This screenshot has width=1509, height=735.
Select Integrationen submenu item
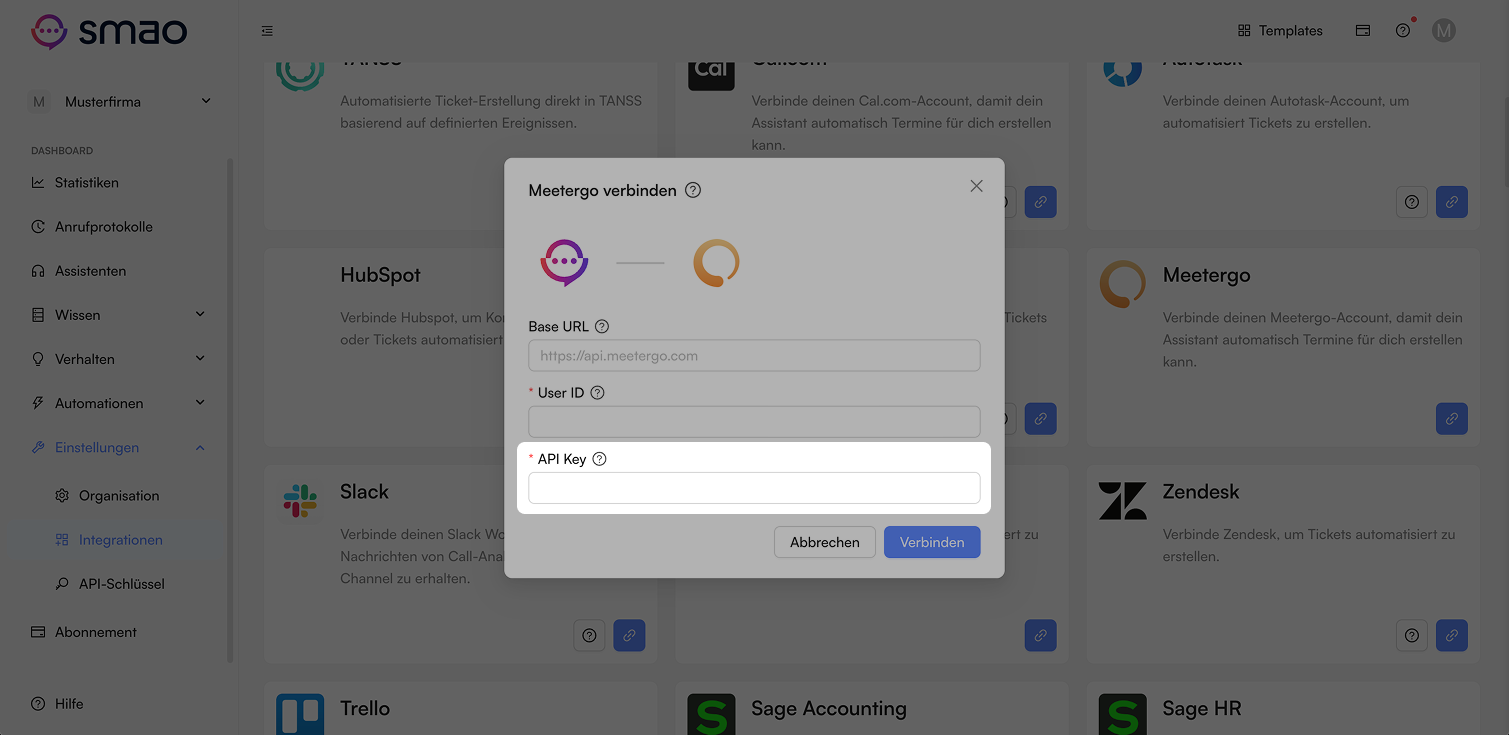pos(120,540)
